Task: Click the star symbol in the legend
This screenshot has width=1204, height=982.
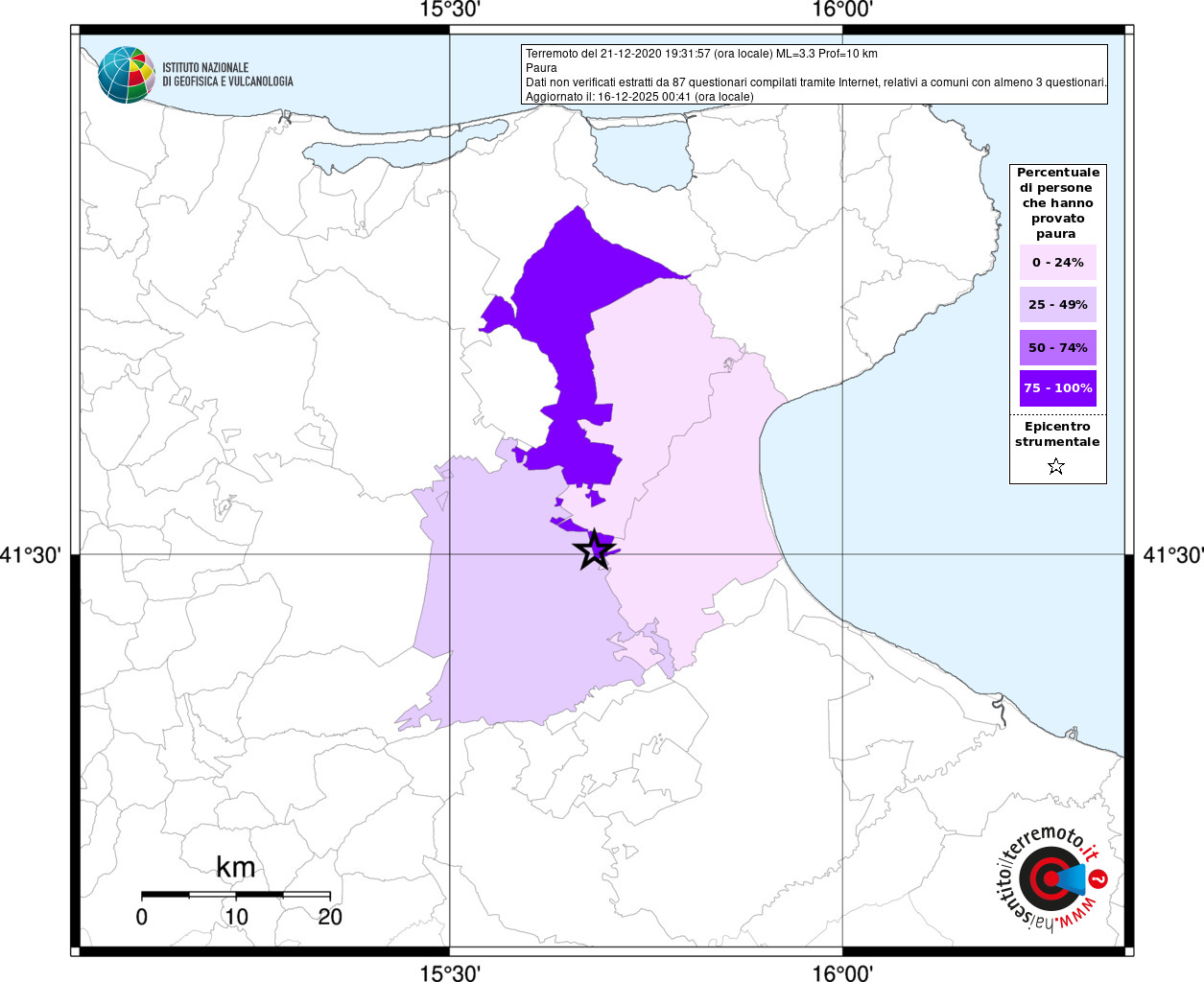Action: pos(1056,467)
